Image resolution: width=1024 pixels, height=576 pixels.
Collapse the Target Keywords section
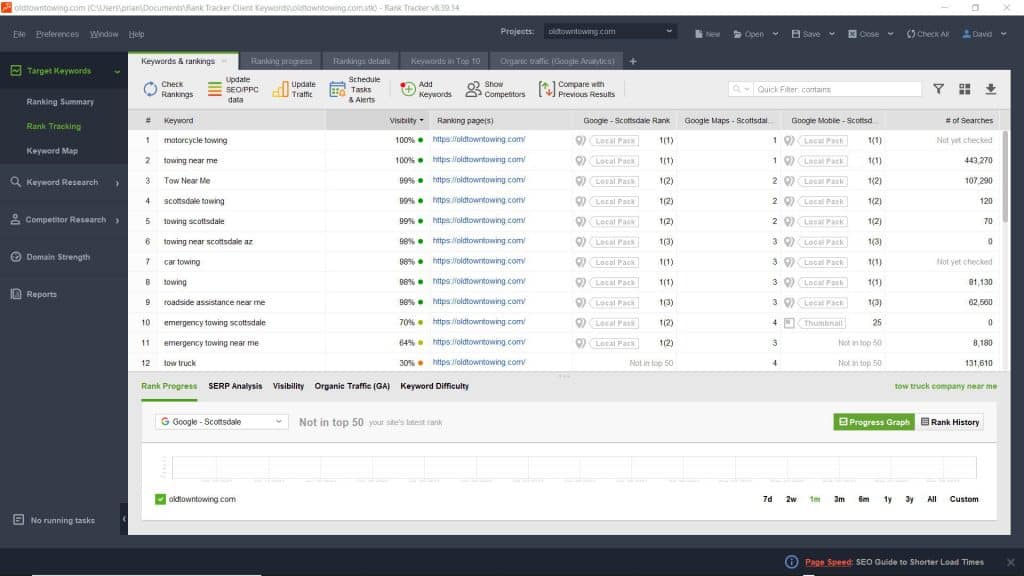point(117,71)
